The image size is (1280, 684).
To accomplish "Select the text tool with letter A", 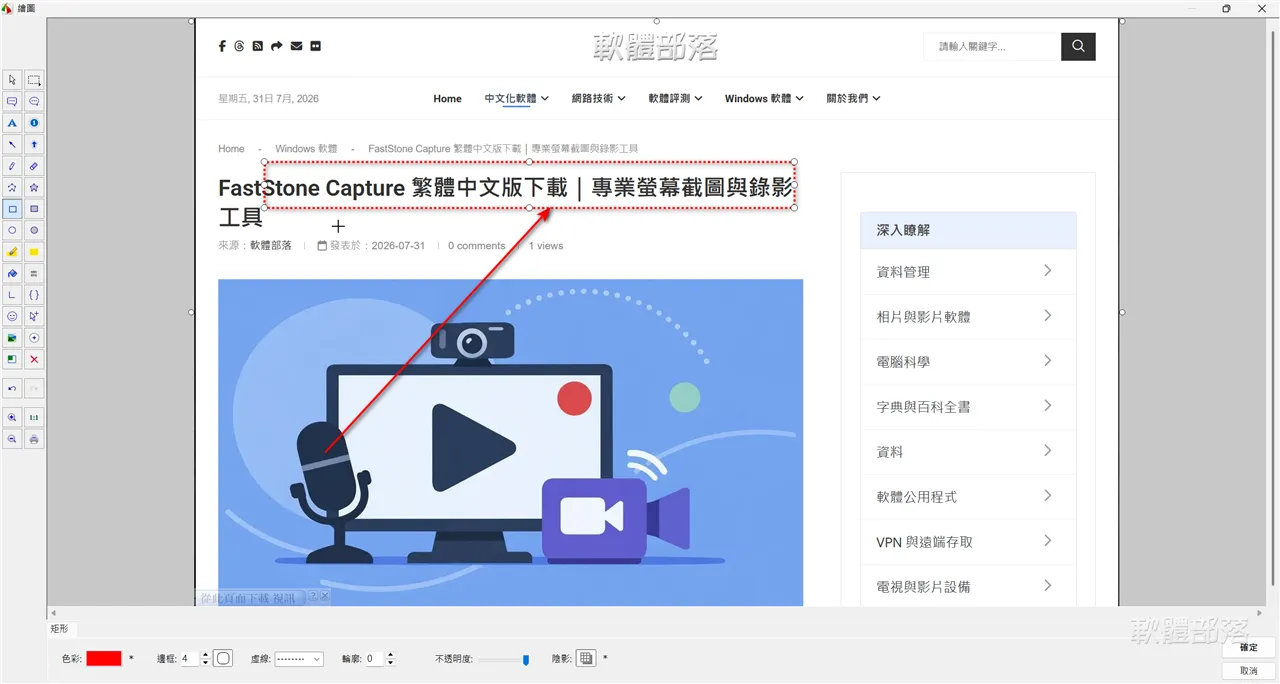I will (12, 123).
